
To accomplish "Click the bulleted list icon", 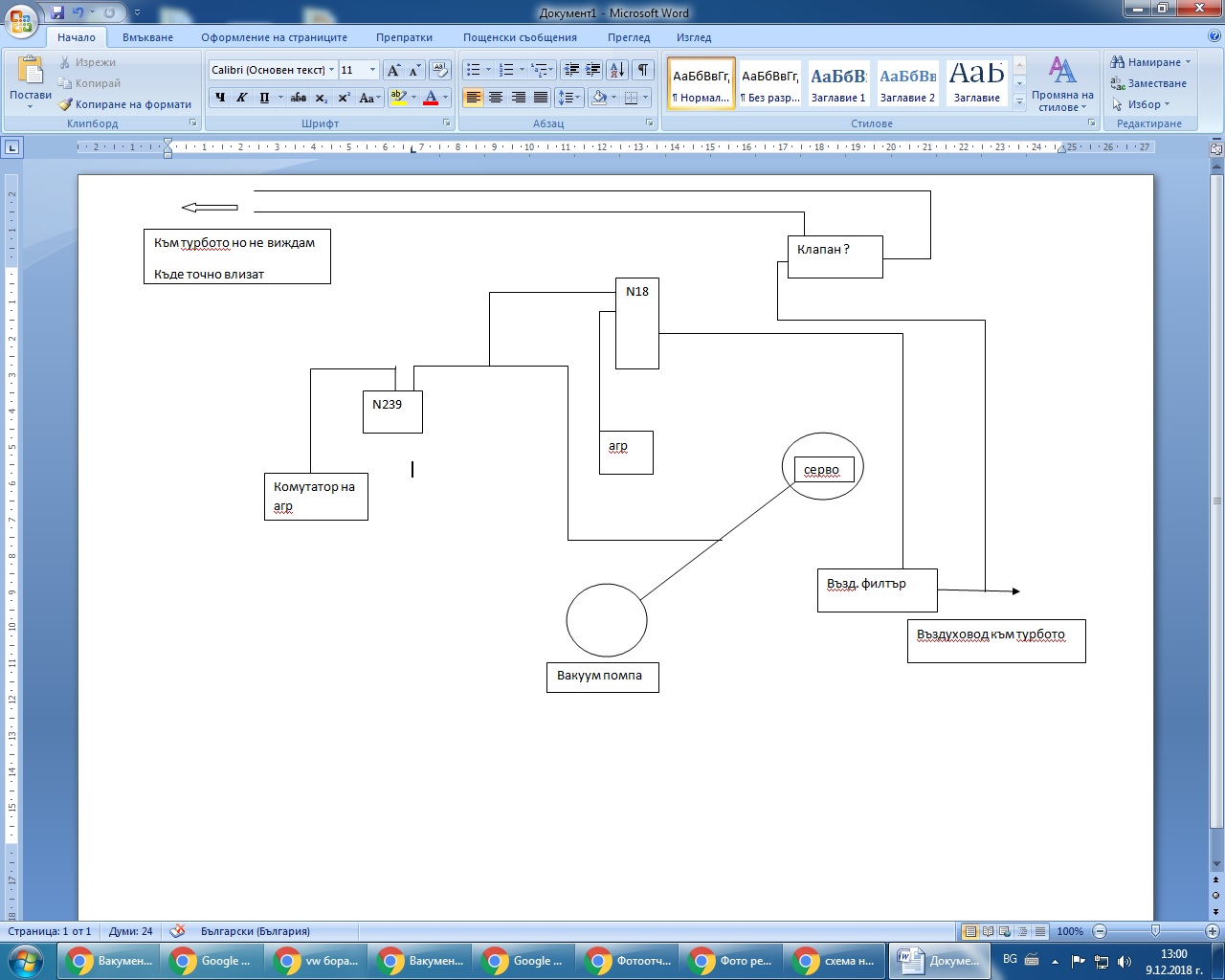I will point(473,70).
